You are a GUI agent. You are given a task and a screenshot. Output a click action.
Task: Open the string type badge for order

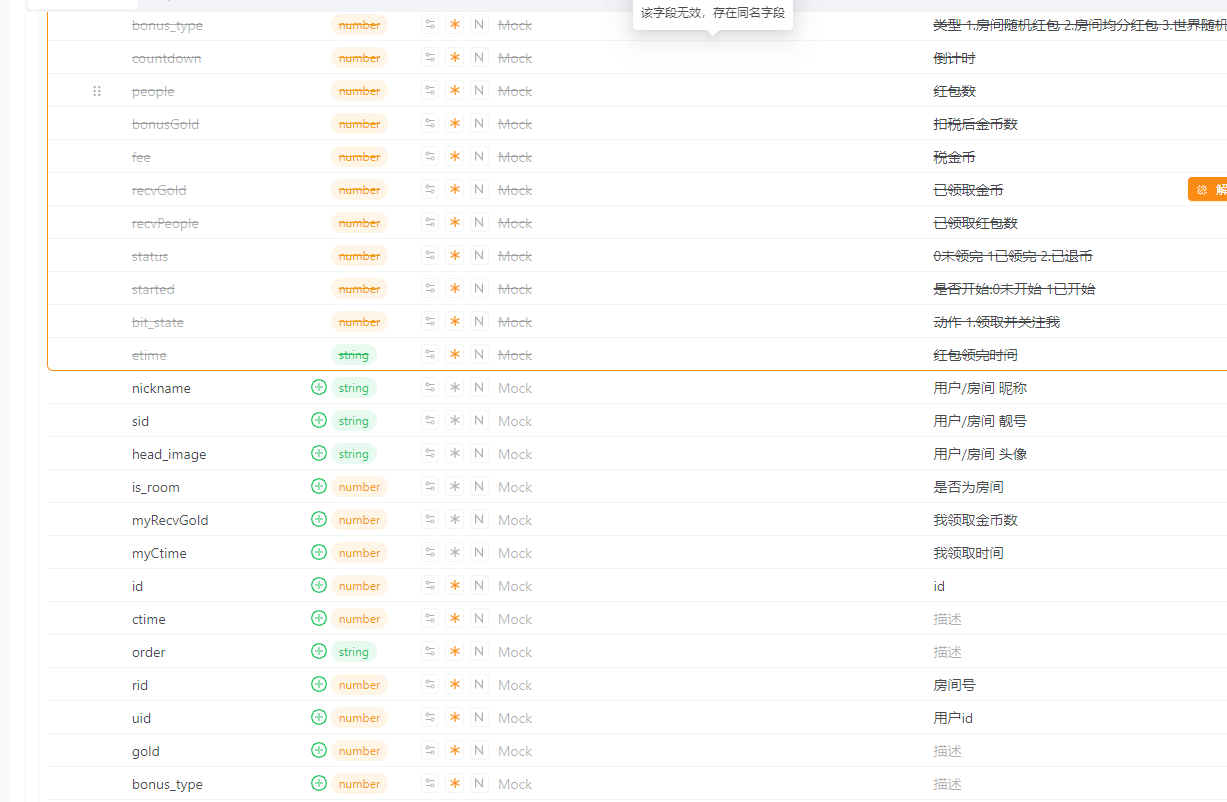[x=354, y=651]
